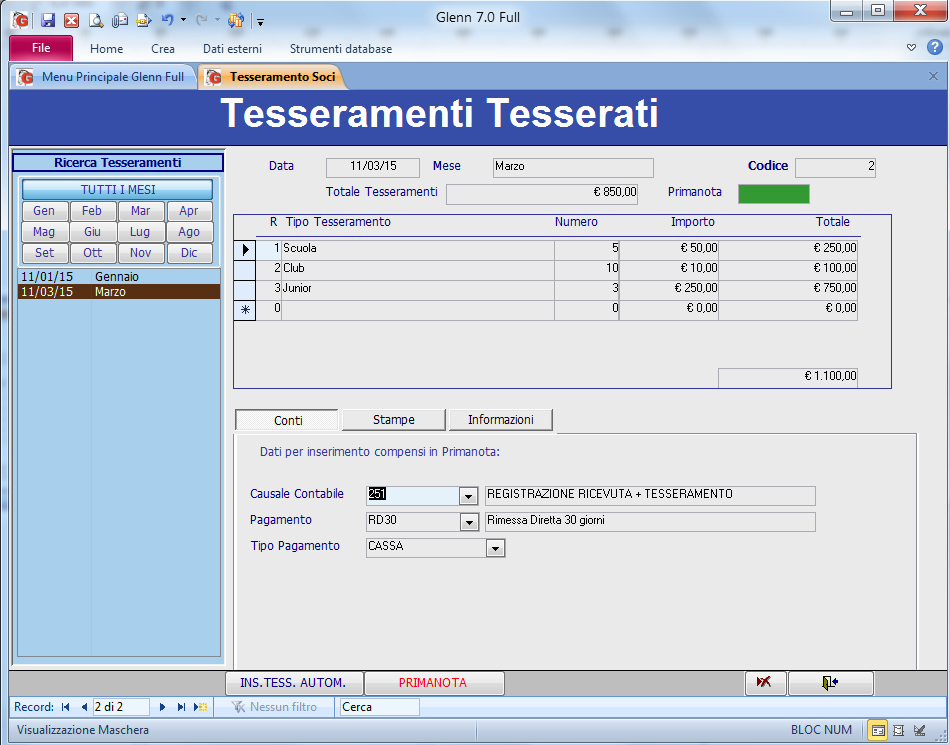Filter by Mag month button
Image resolution: width=950 pixels, height=745 pixels.
(44, 232)
